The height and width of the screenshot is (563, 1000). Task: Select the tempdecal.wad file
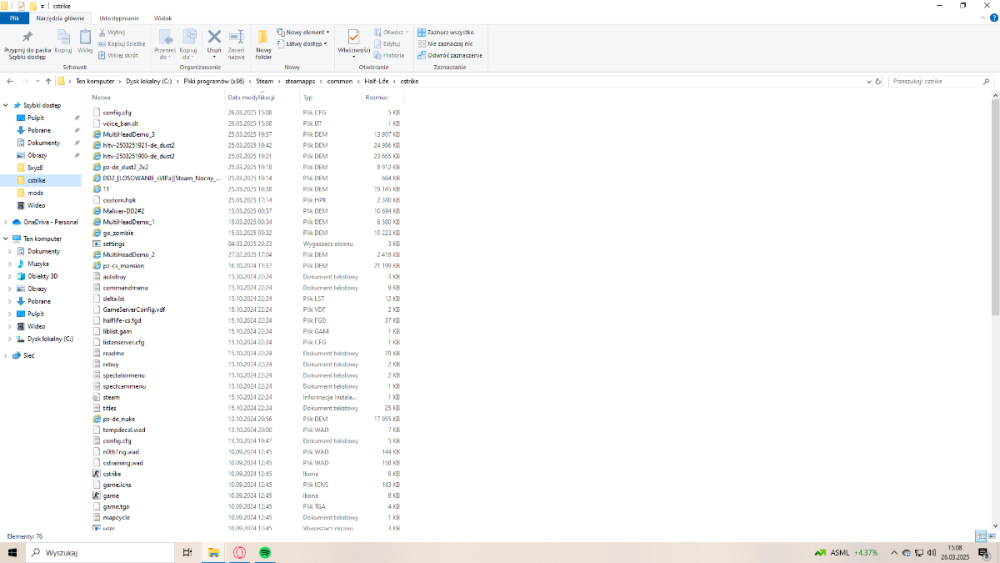coord(124,430)
